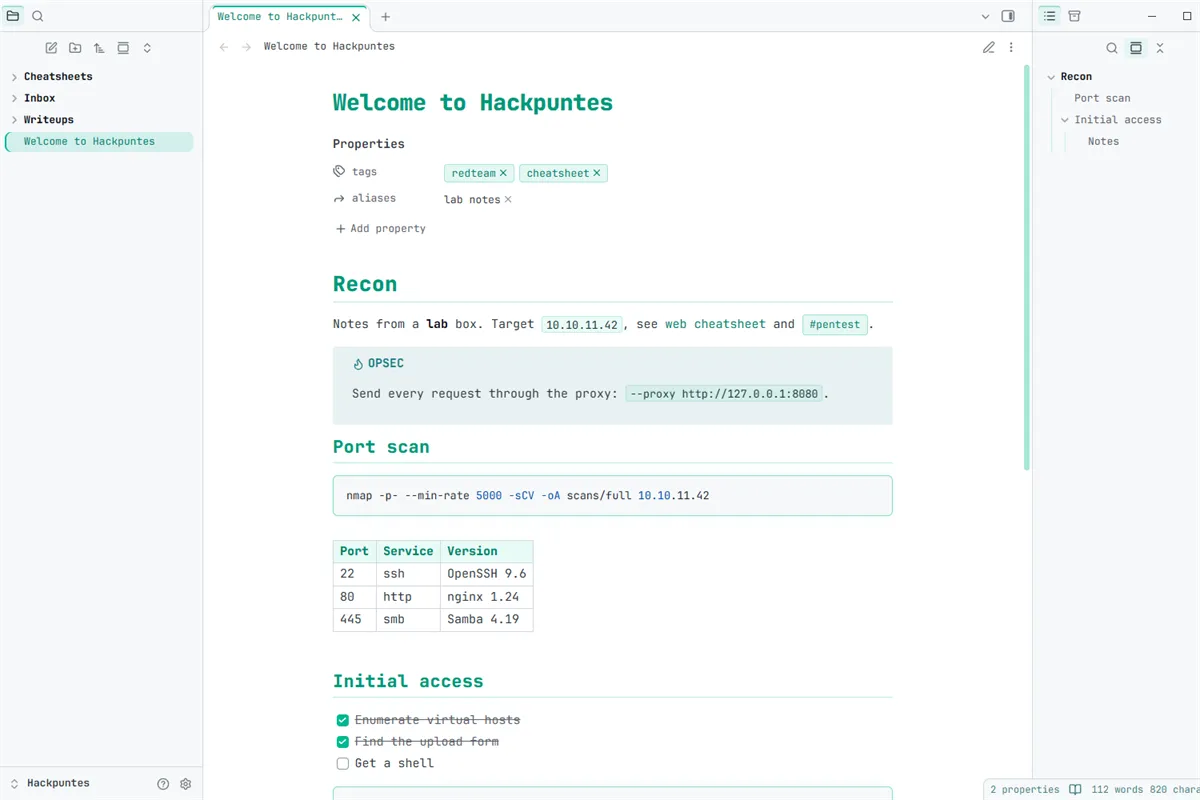The image size is (1200, 800).
Task: Toggle the right sidebar panel icon
Action: (1008, 17)
